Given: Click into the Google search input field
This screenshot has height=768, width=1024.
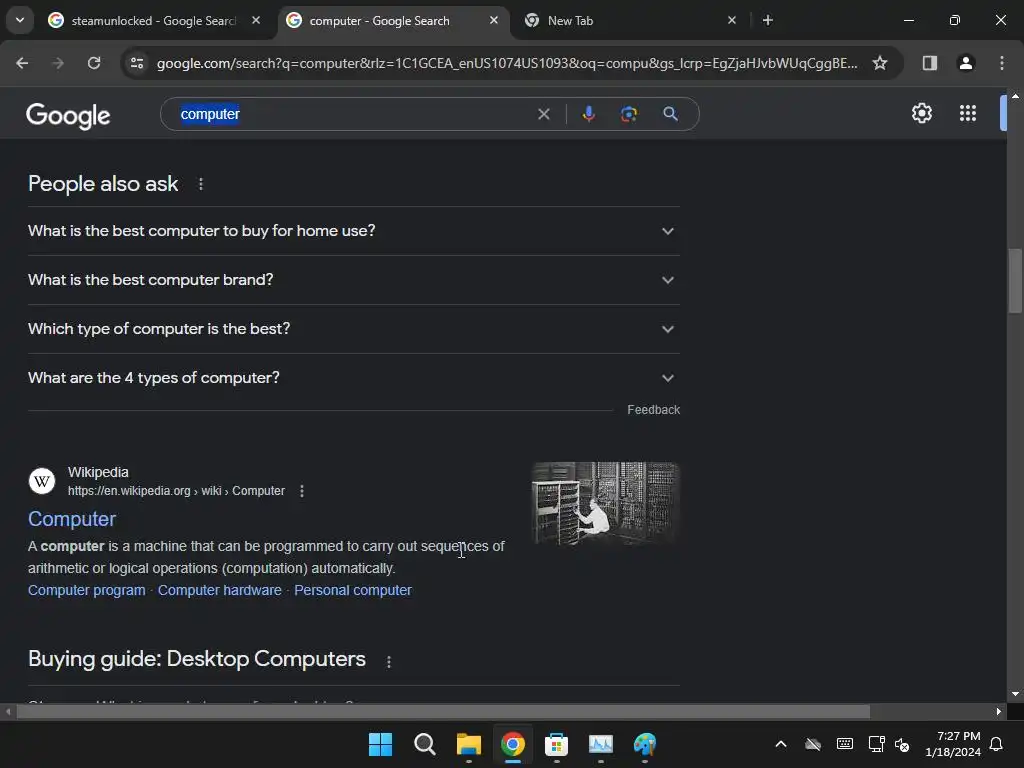Looking at the screenshot, I should click(x=353, y=114).
